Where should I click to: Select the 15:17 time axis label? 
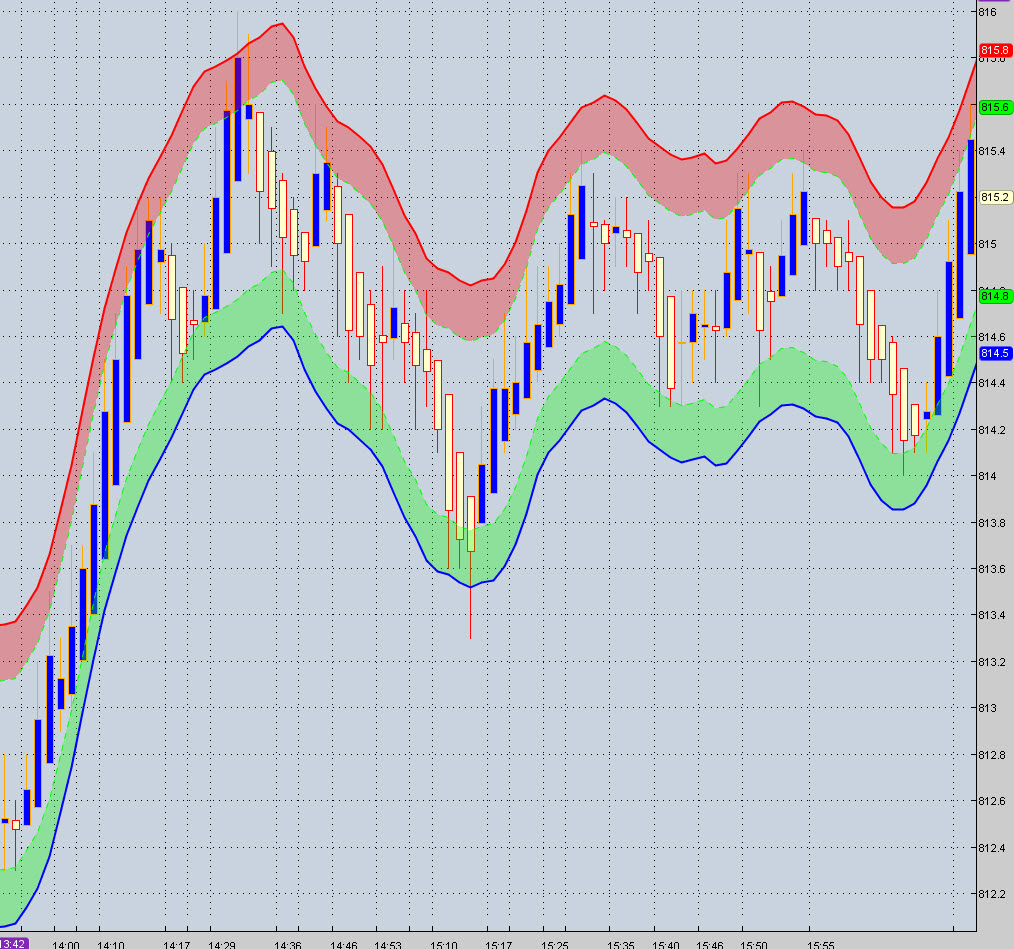(499, 945)
